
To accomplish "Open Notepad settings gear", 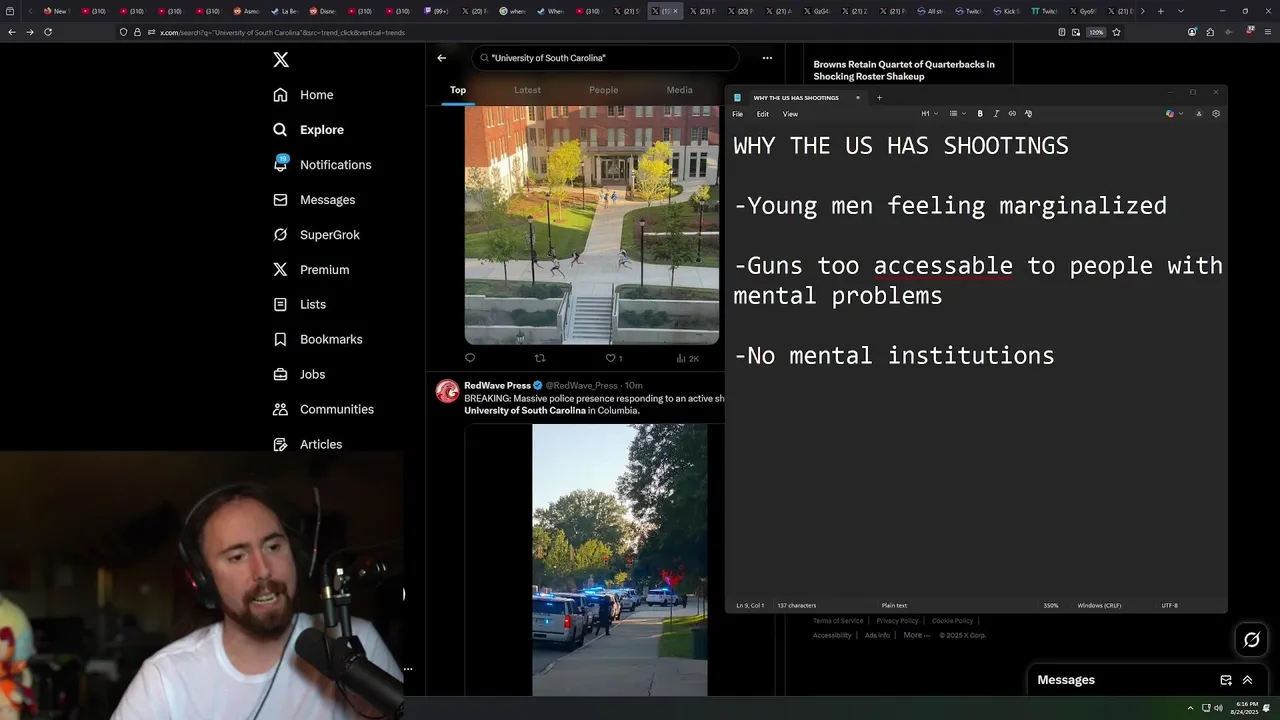I will click(1216, 114).
